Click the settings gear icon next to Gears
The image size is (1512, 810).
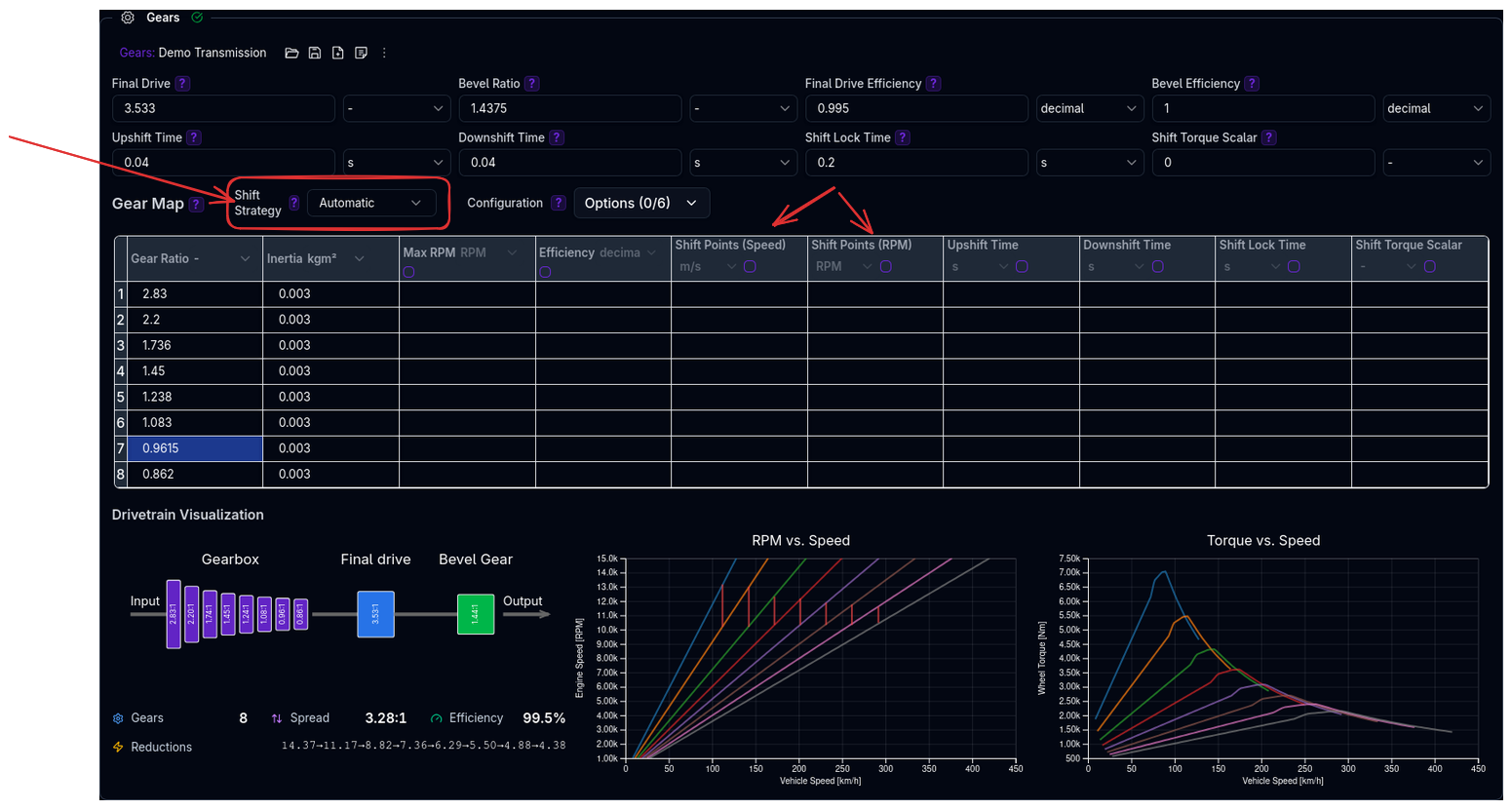click(128, 18)
